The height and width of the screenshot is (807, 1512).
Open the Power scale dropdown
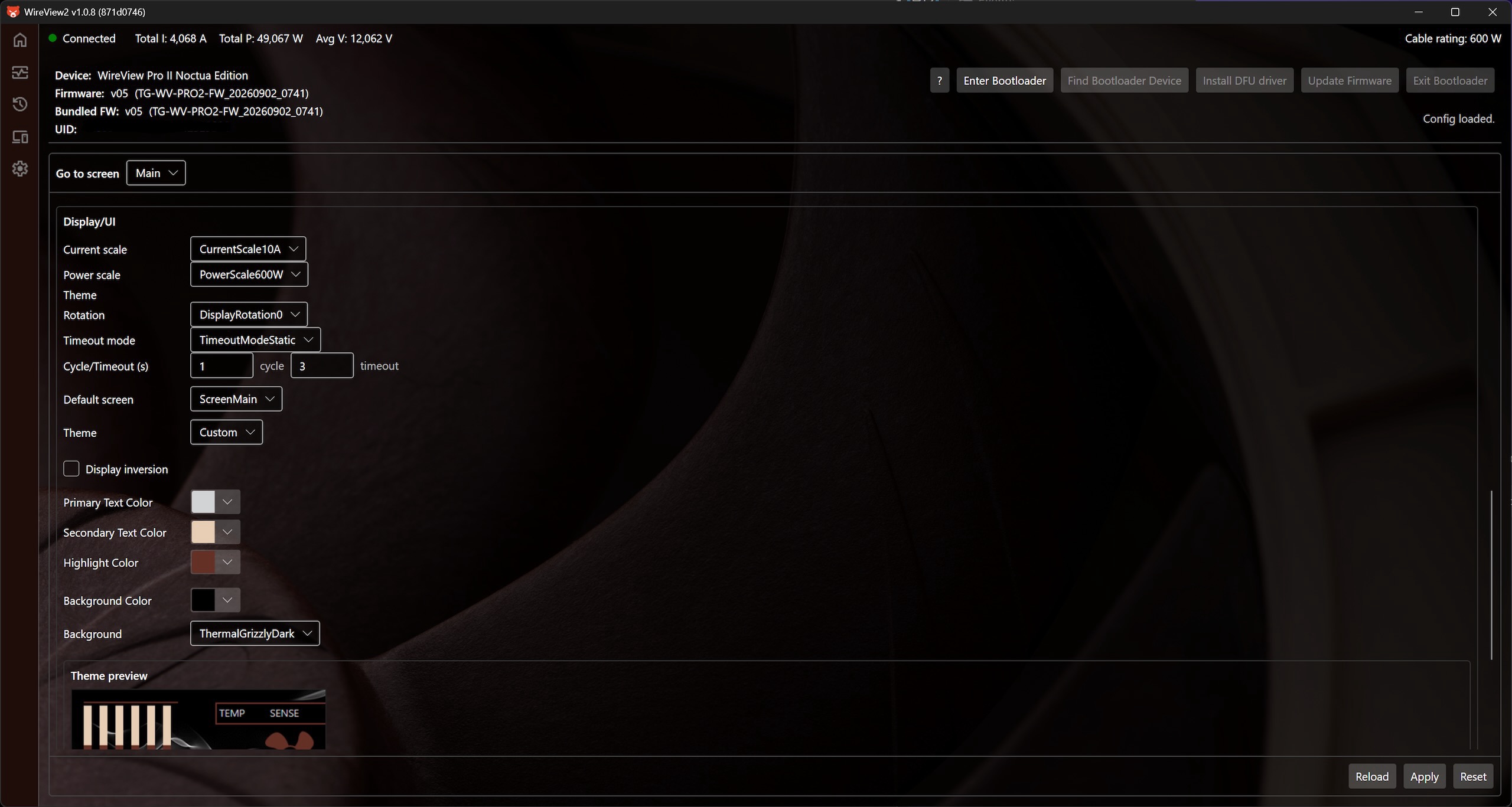(249, 275)
